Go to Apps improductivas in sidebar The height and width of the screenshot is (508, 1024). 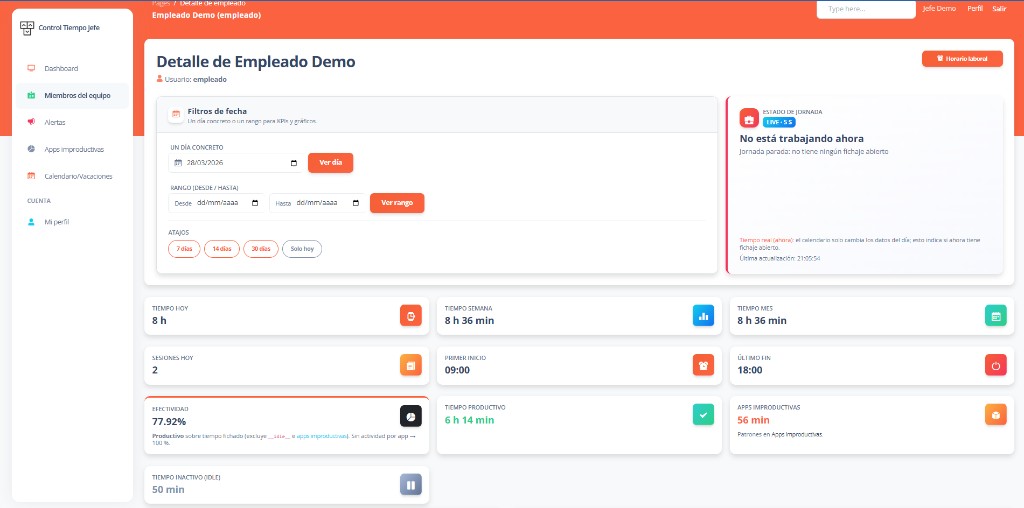click(72, 150)
